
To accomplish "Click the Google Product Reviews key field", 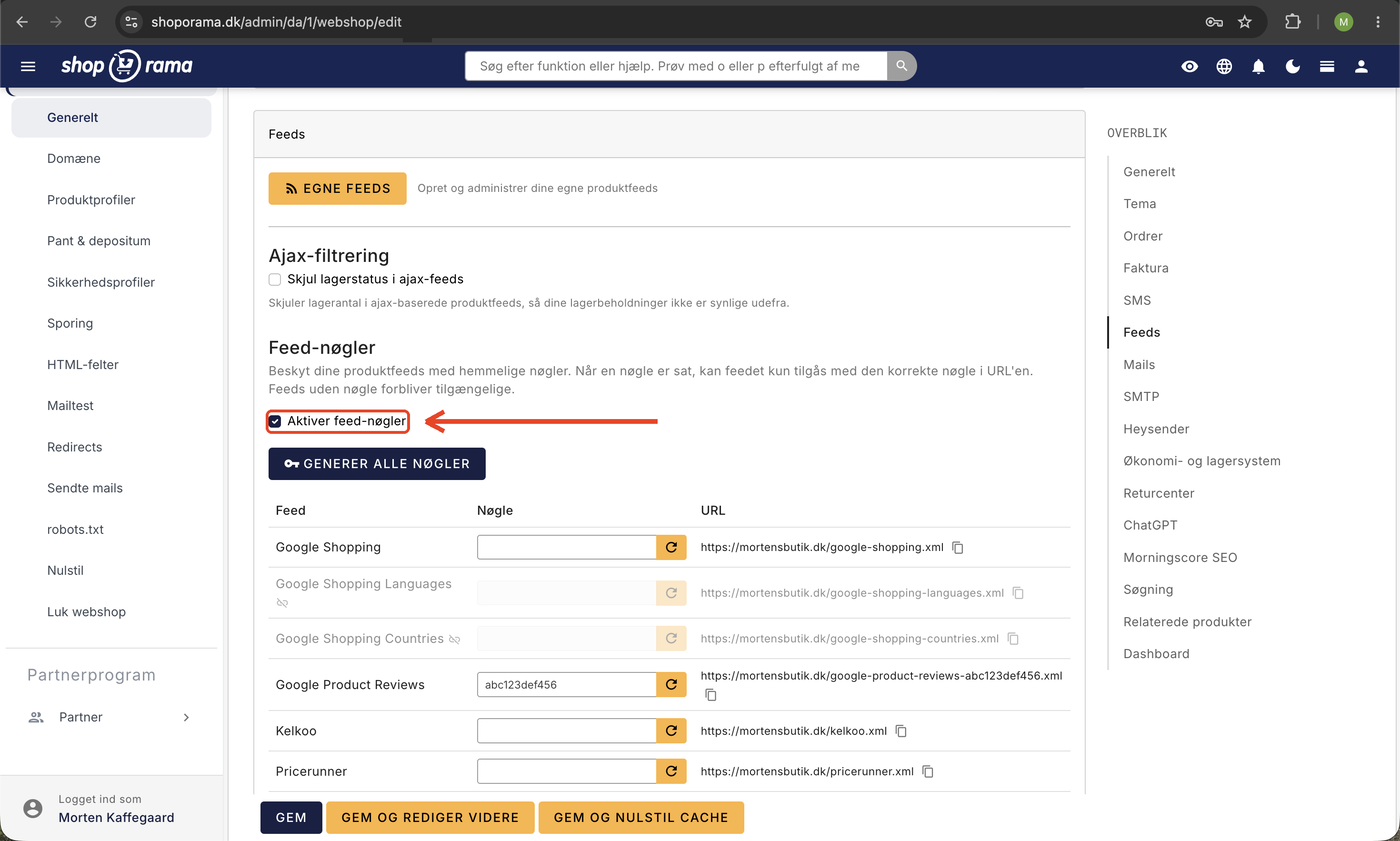I will click(x=567, y=685).
